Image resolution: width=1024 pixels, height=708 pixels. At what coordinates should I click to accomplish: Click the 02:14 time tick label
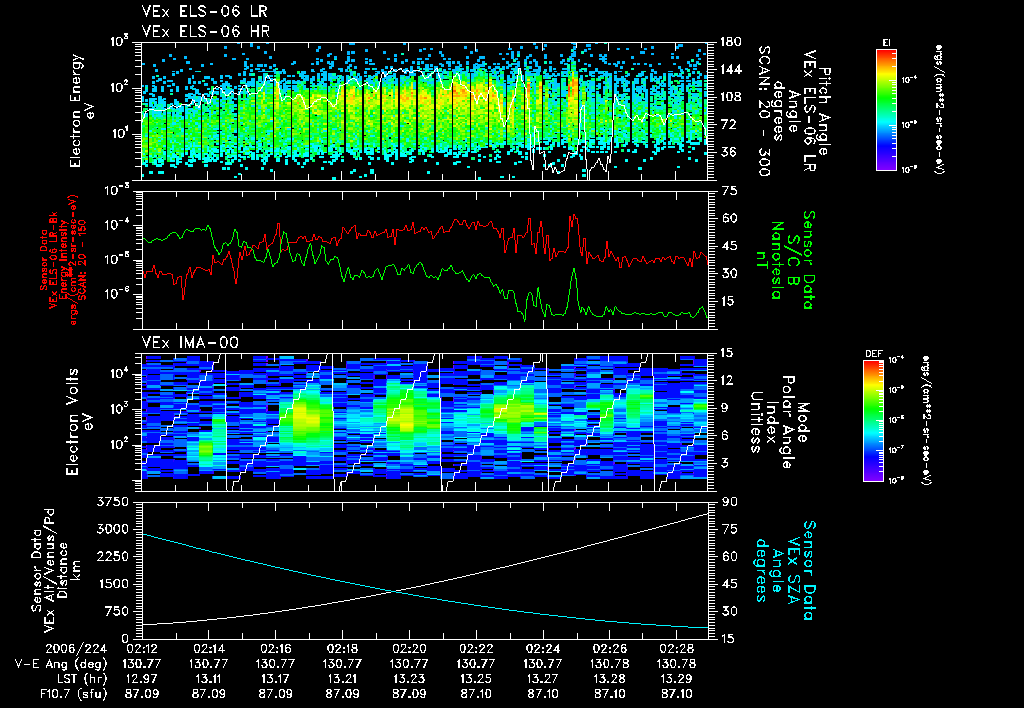pos(209,649)
